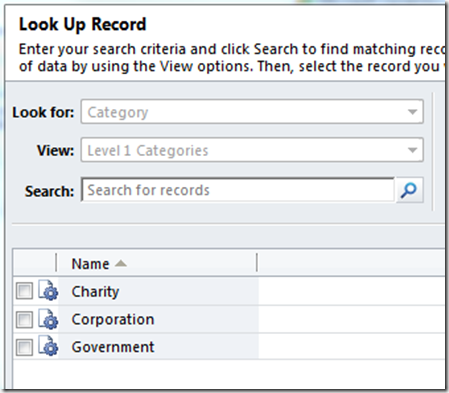The image size is (449, 393).
Task: Click the Look for dropdown arrow
Action: [413, 112]
